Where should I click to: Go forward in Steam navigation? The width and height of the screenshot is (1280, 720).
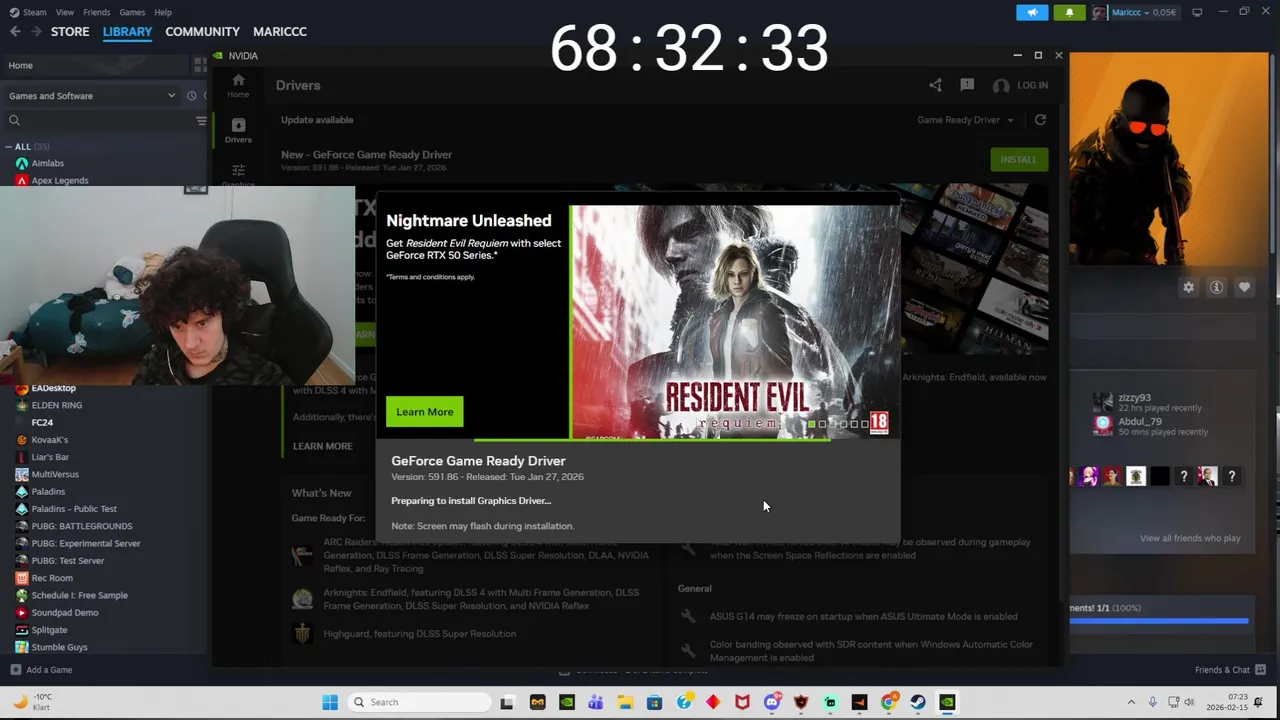[x=36, y=31]
